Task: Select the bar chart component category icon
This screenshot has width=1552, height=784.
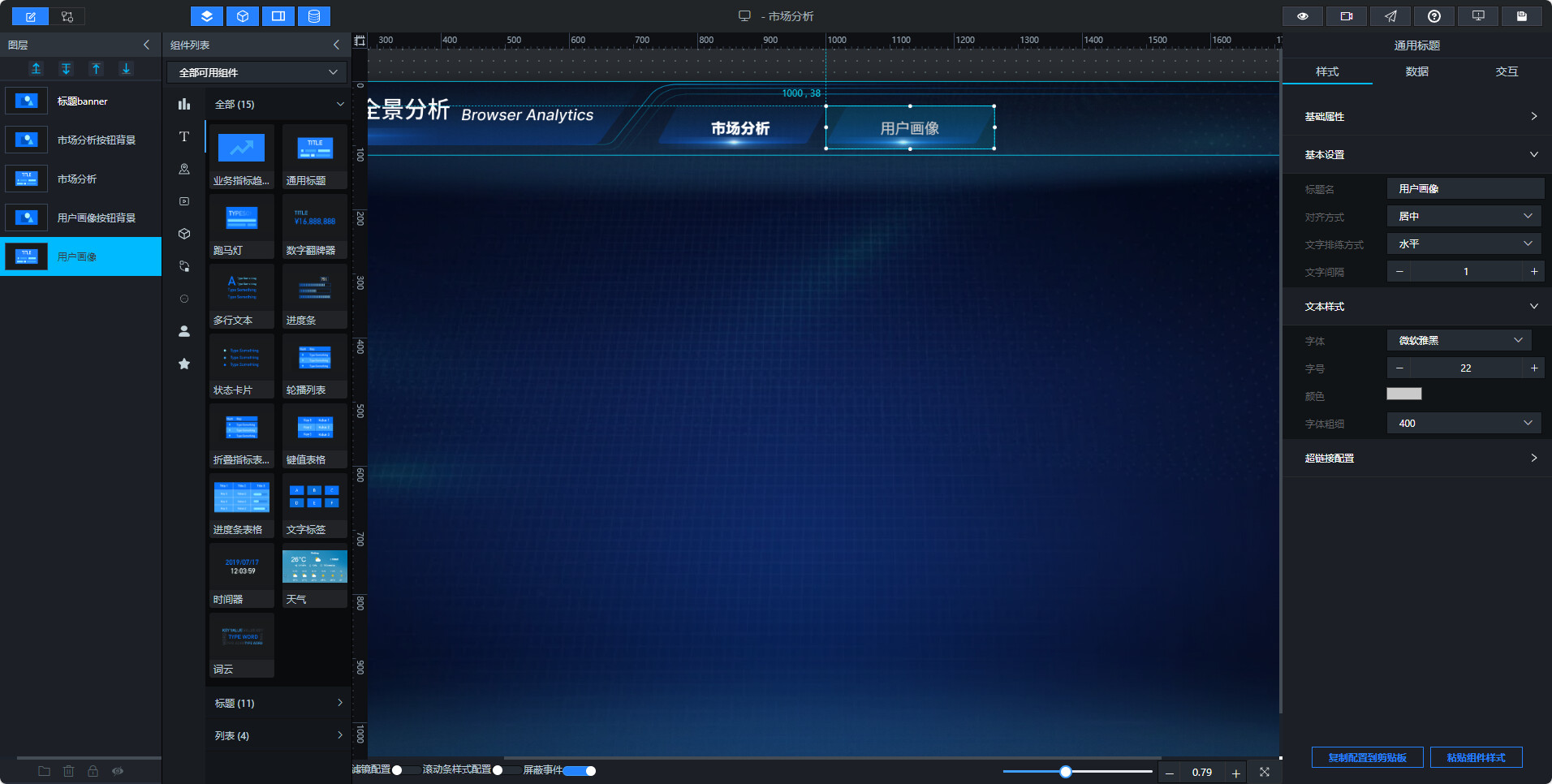Action: coord(184,104)
